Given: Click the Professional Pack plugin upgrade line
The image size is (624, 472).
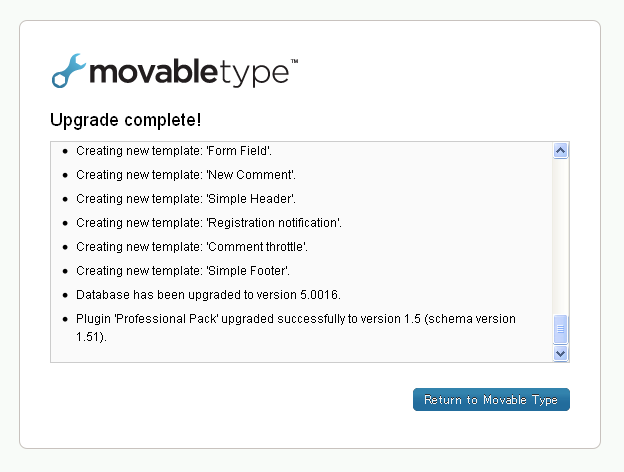Looking at the screenshot, I should 296,328.
